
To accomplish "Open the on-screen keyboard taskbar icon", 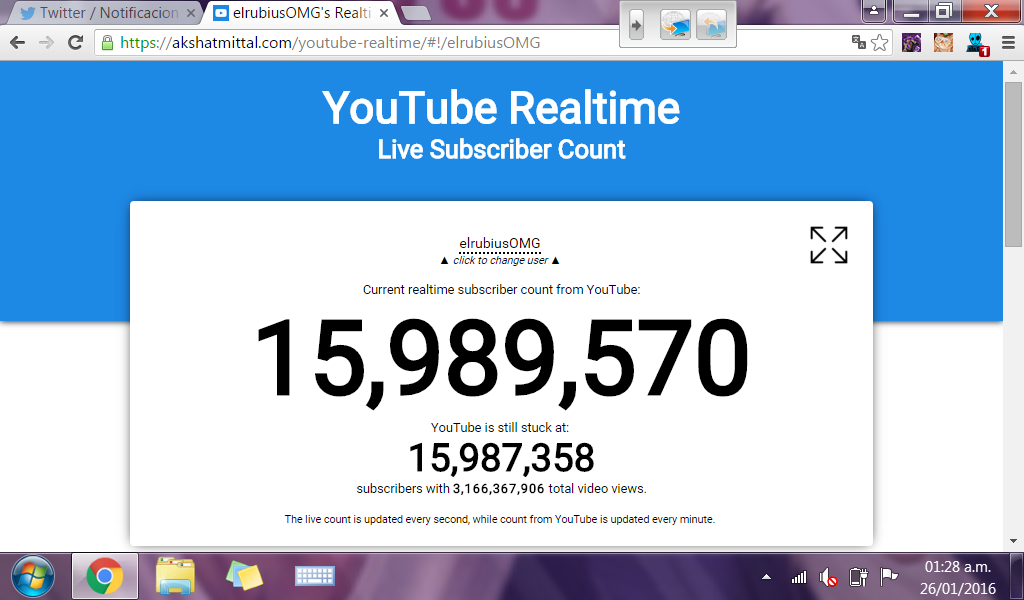I will coord(315,576).
